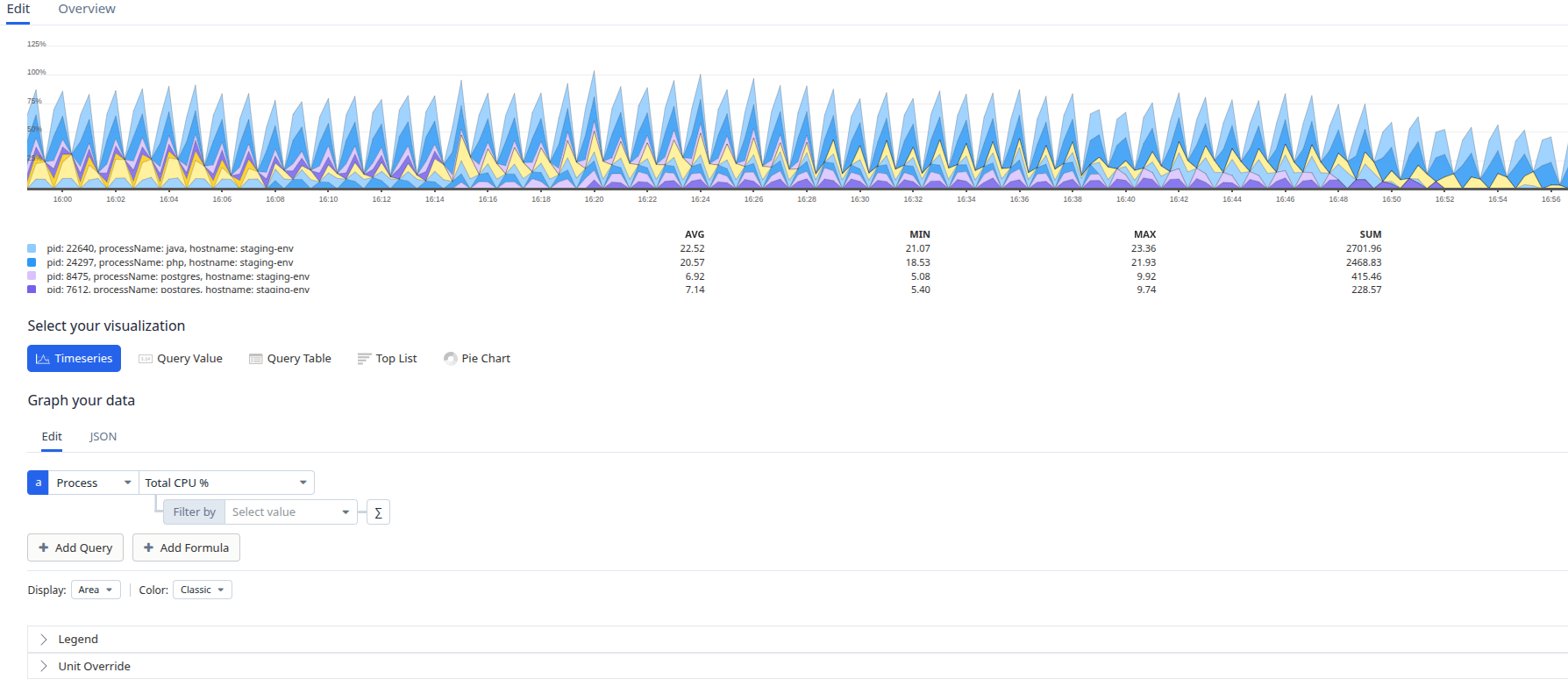Click the Pie Chart donut icon
Screen dimensions: 1568x694
pos(451,359)
